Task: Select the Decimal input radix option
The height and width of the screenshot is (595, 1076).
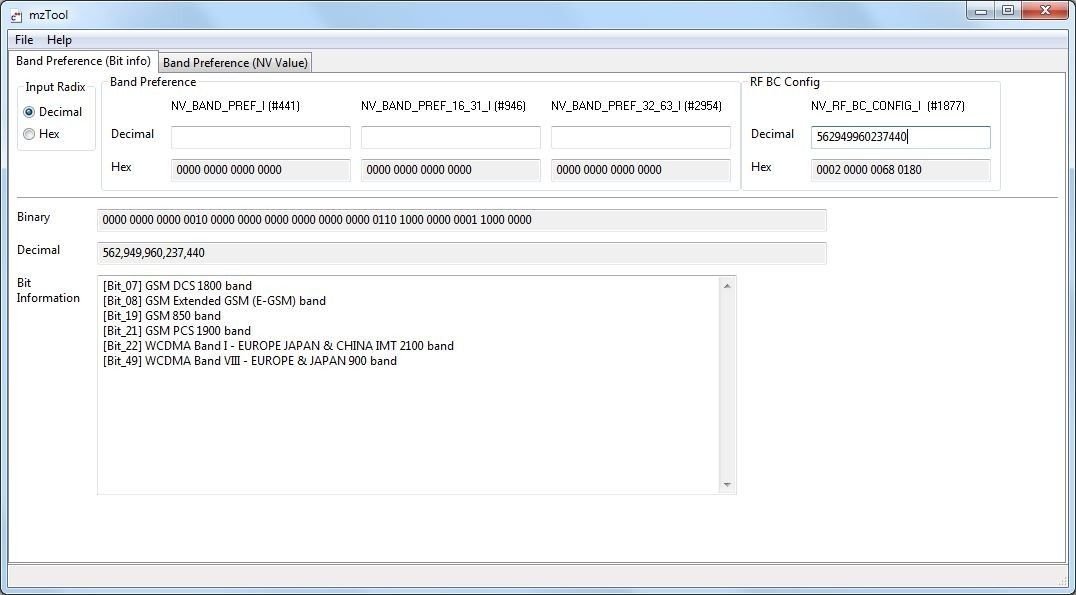Action: (53, 112)
